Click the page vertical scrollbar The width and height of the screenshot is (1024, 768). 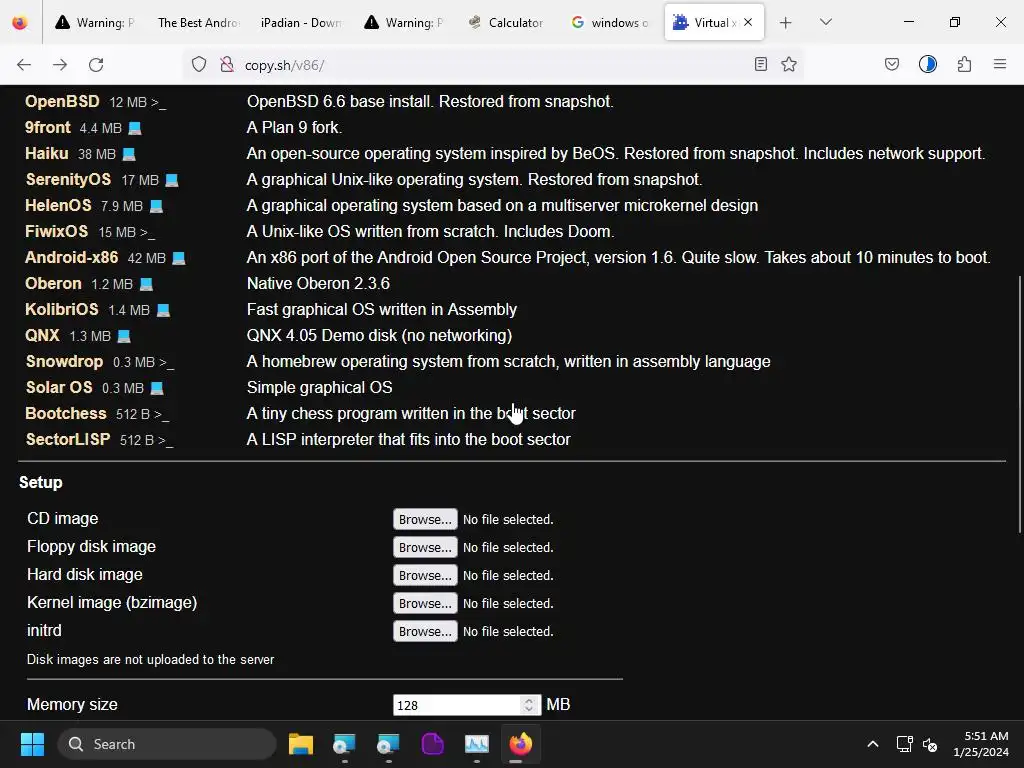coord(1019,405)
